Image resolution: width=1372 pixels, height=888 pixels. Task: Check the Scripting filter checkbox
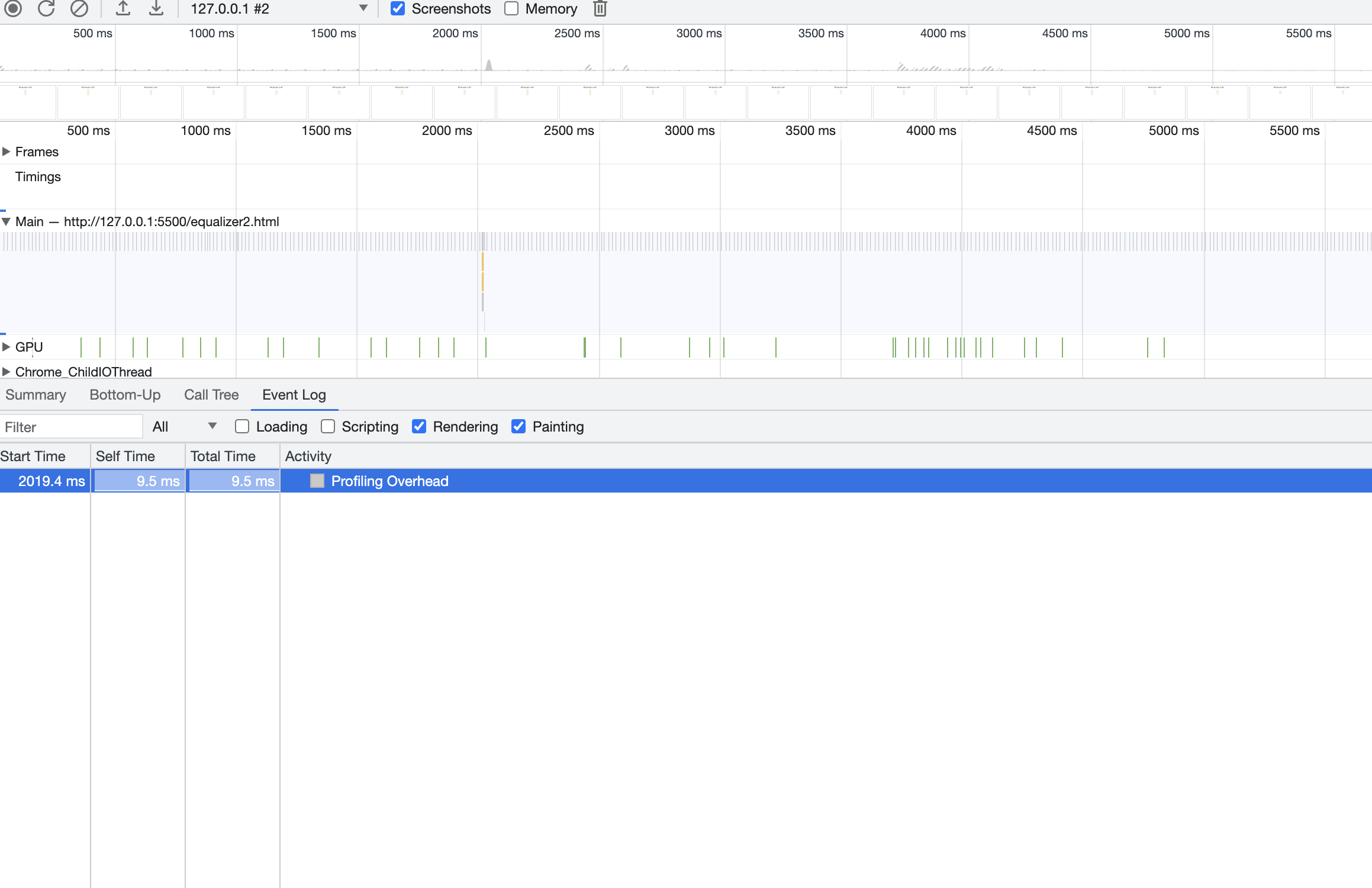click(x=328, y=426)
